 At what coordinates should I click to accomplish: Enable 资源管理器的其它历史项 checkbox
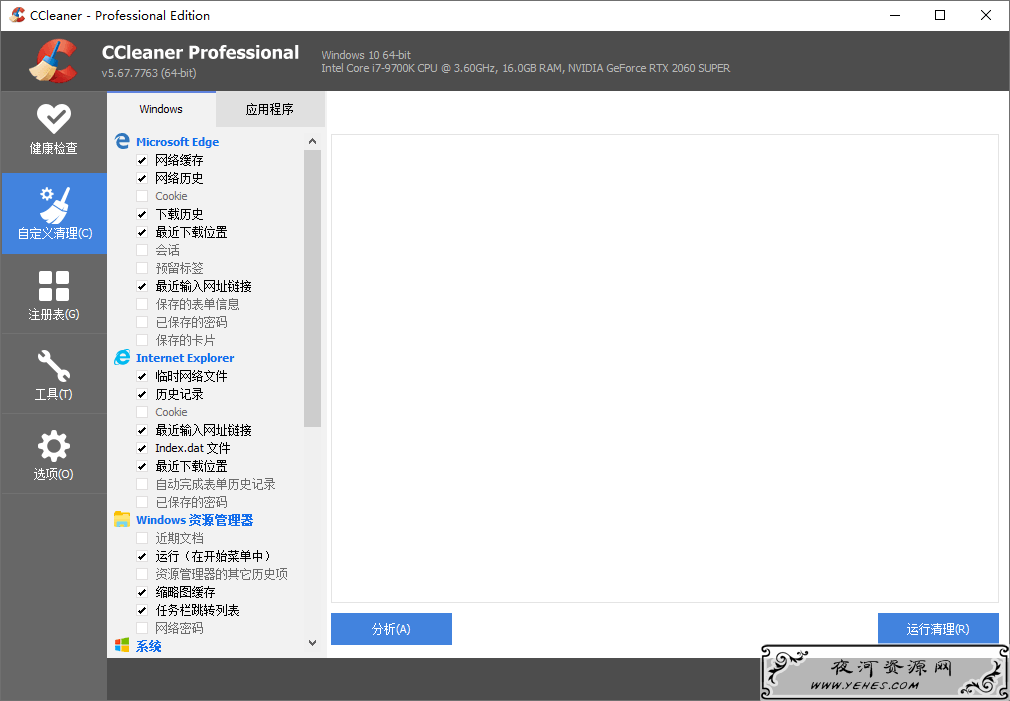pos(142,574)
